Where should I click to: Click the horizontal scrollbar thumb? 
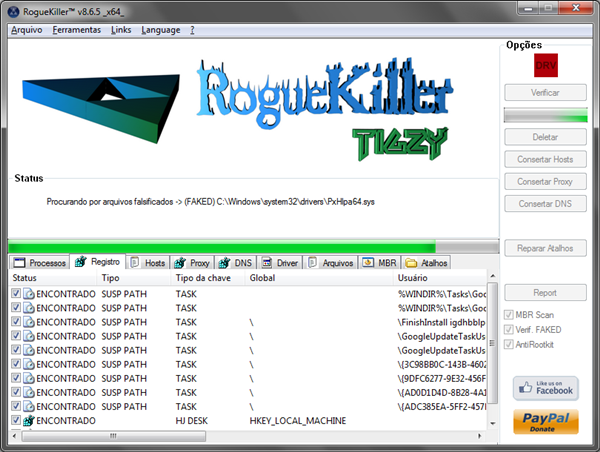point(114,436)
